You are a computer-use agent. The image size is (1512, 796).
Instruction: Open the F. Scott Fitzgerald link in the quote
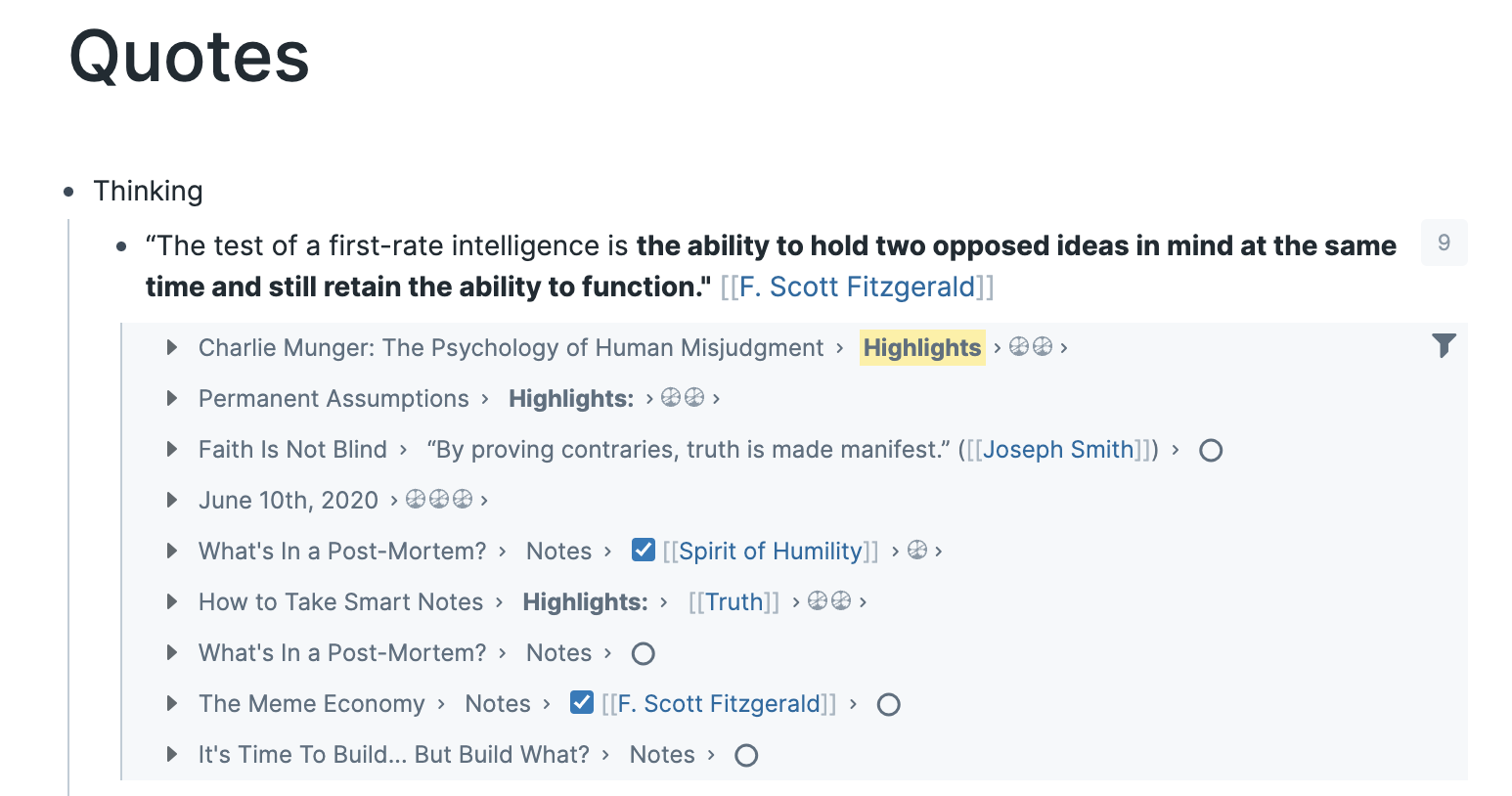pyautogui.click(x=857, y=287)
